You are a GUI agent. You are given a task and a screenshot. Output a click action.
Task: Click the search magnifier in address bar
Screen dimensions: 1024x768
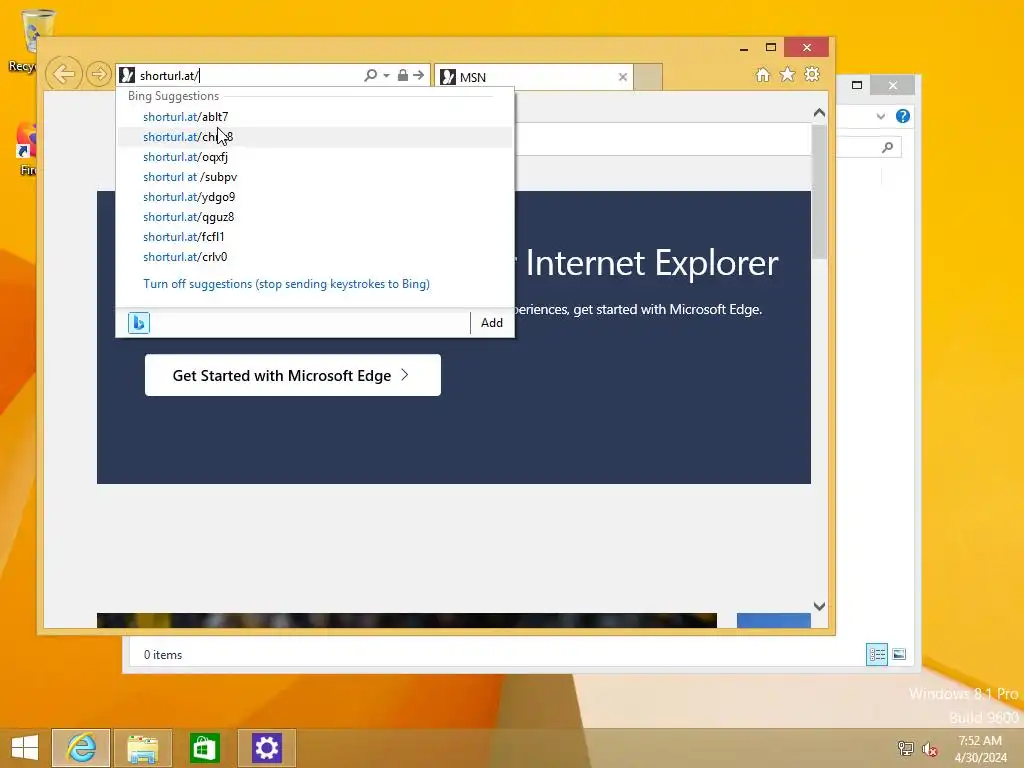370,76
